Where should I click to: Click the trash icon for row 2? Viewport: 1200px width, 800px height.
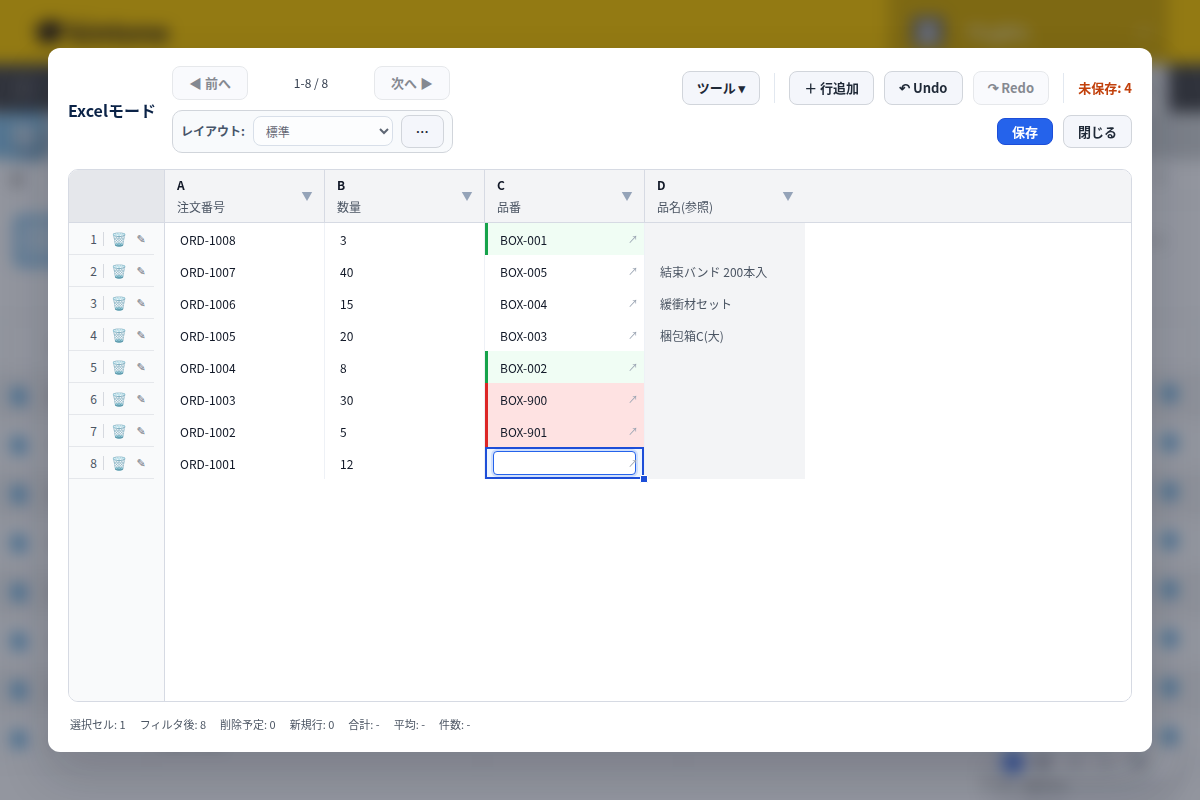[119, 271]
